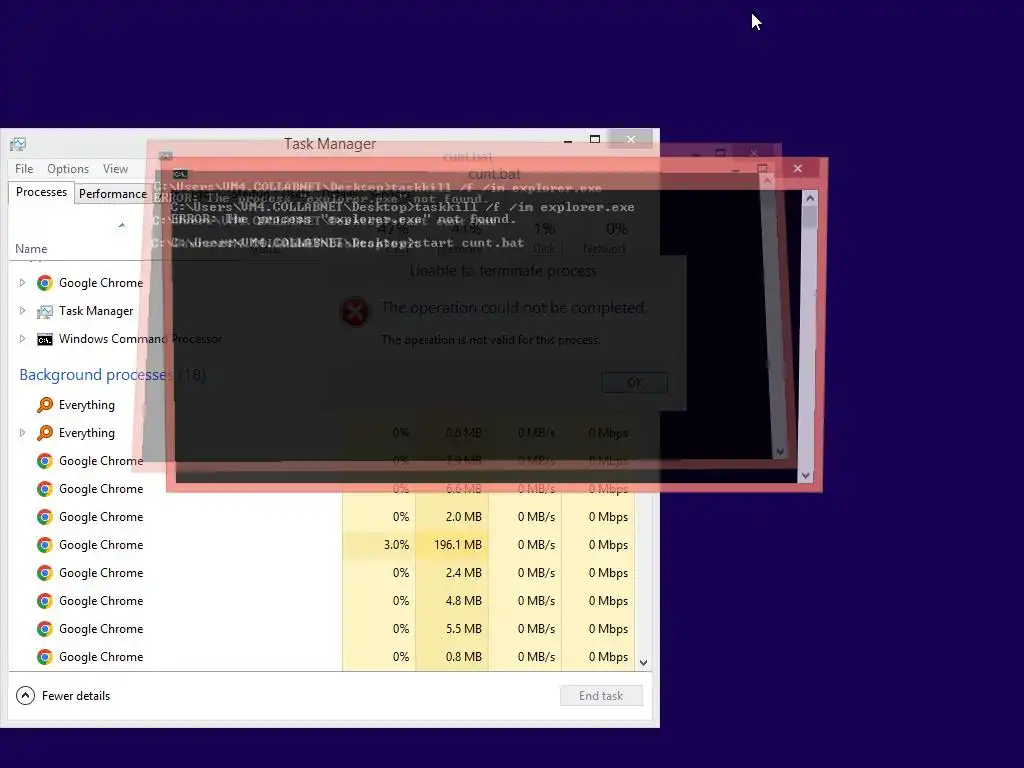Click the Name column header

(31, 249)
